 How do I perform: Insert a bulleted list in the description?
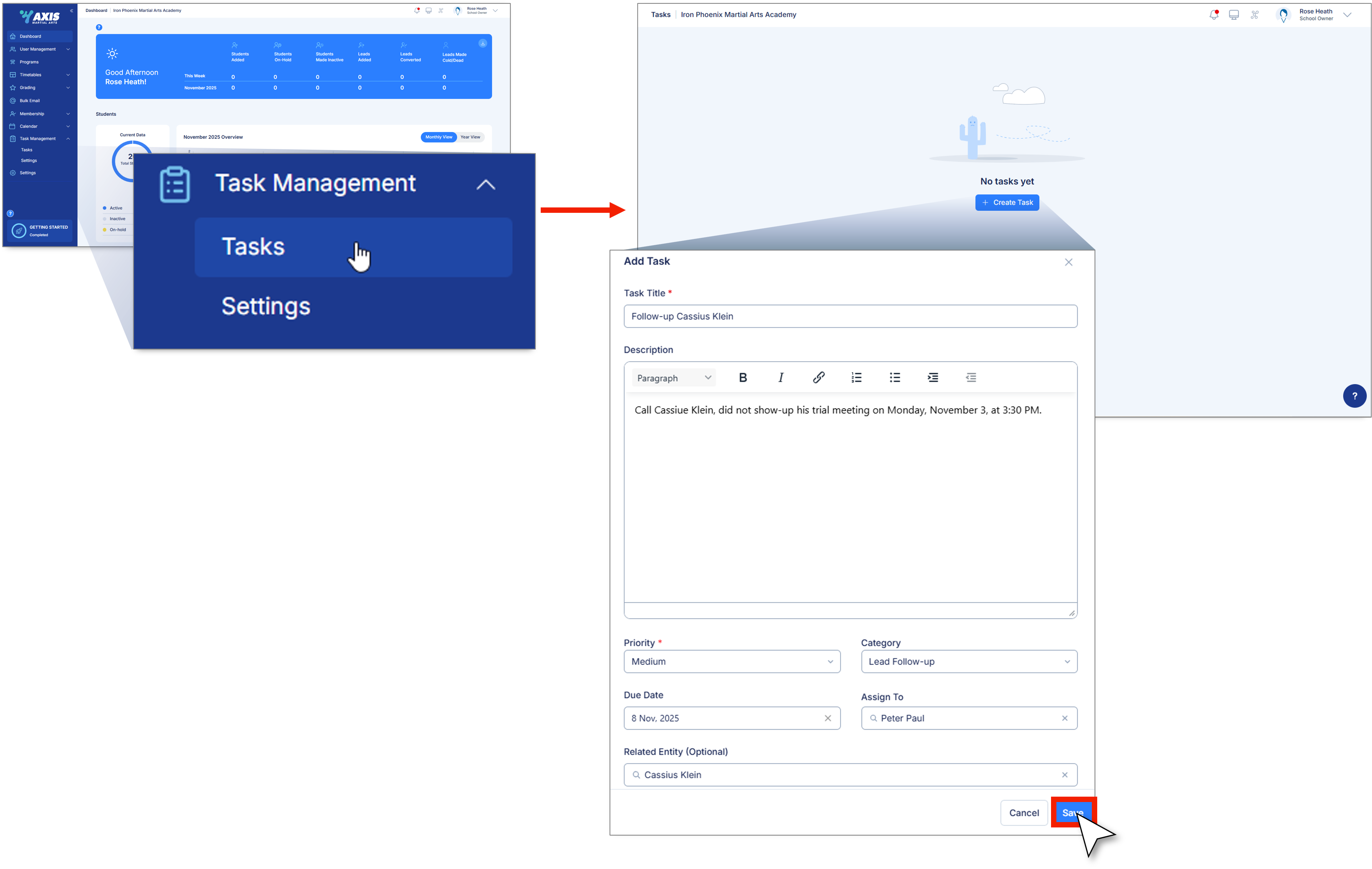tap(894, 377)
